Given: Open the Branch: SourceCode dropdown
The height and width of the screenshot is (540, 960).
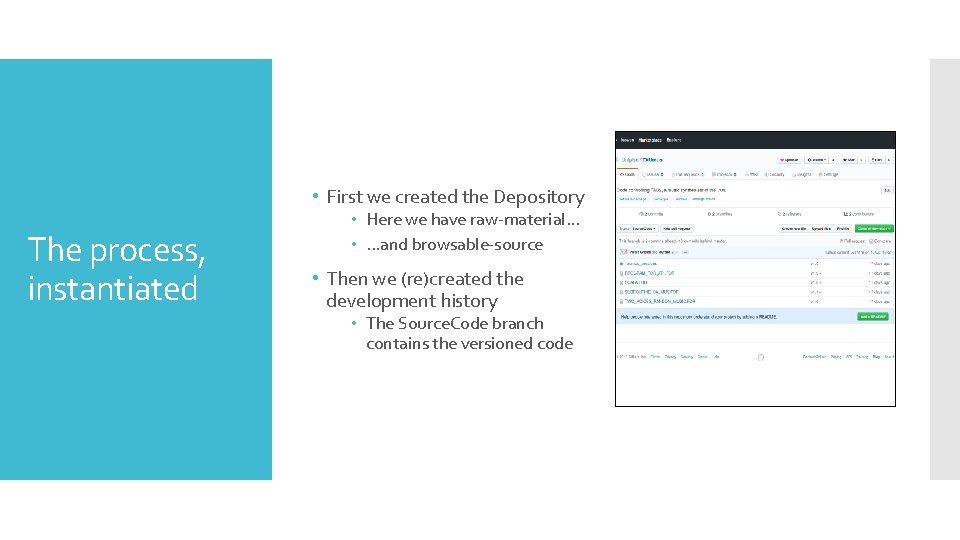Looking at the screenshot, I should 637,229.
